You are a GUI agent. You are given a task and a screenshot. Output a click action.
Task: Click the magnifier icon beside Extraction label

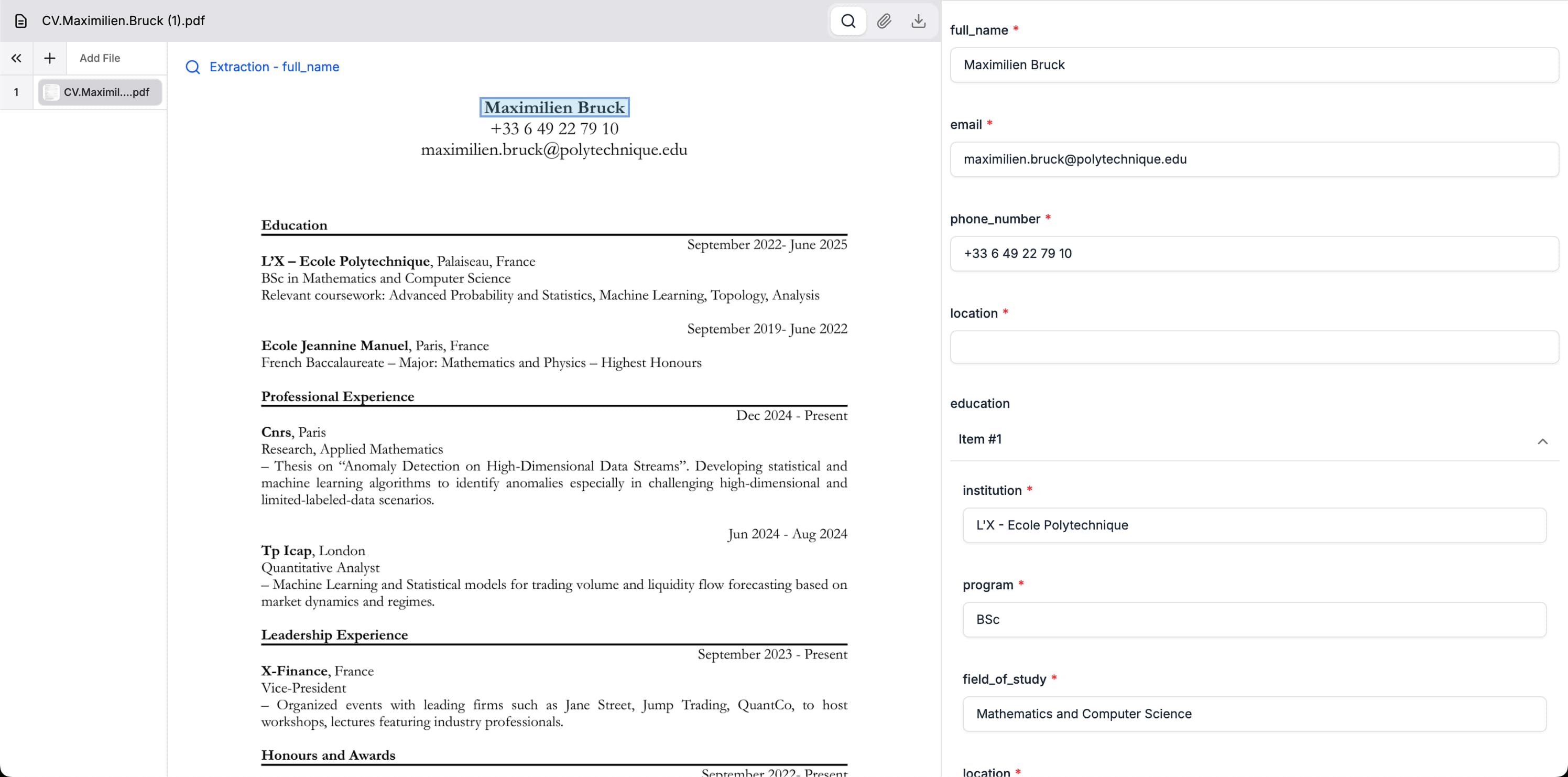tap(192, 67)
